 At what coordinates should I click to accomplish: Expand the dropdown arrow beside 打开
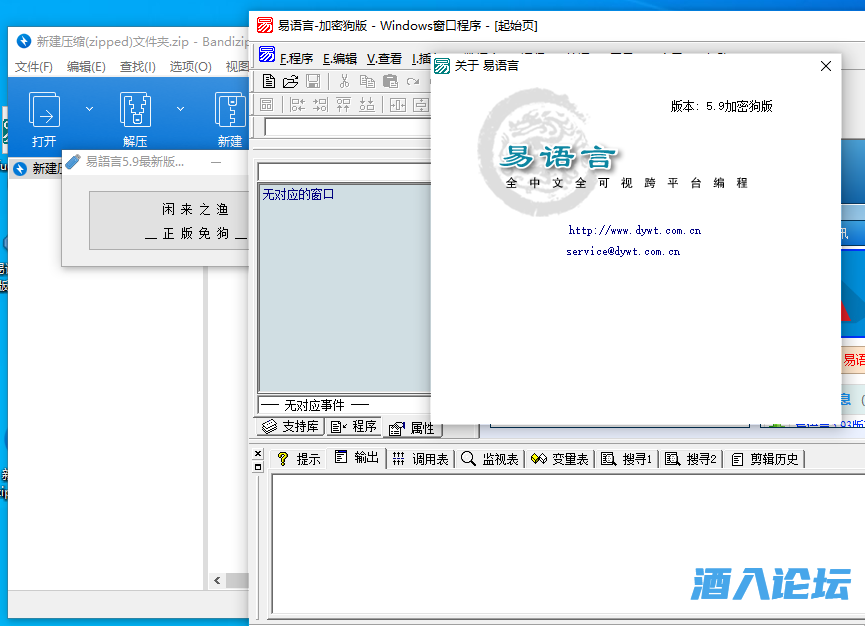point(89,108)
